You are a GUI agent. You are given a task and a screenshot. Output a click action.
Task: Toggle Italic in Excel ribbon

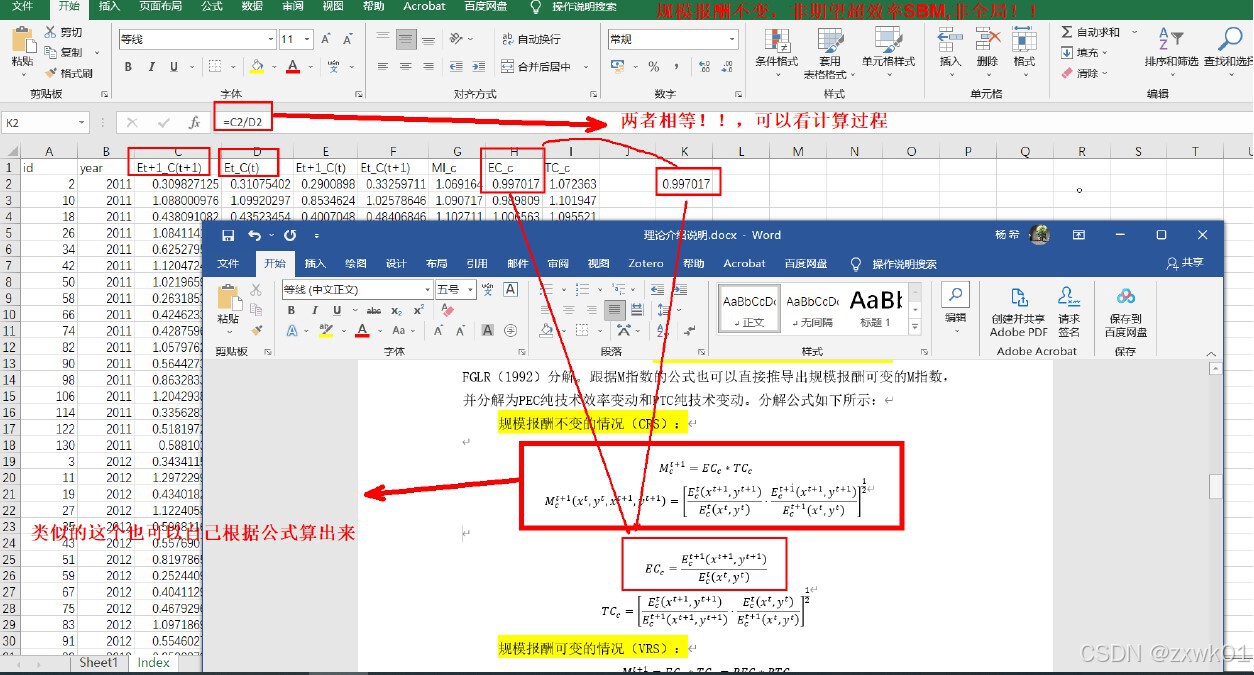point(152,67)
